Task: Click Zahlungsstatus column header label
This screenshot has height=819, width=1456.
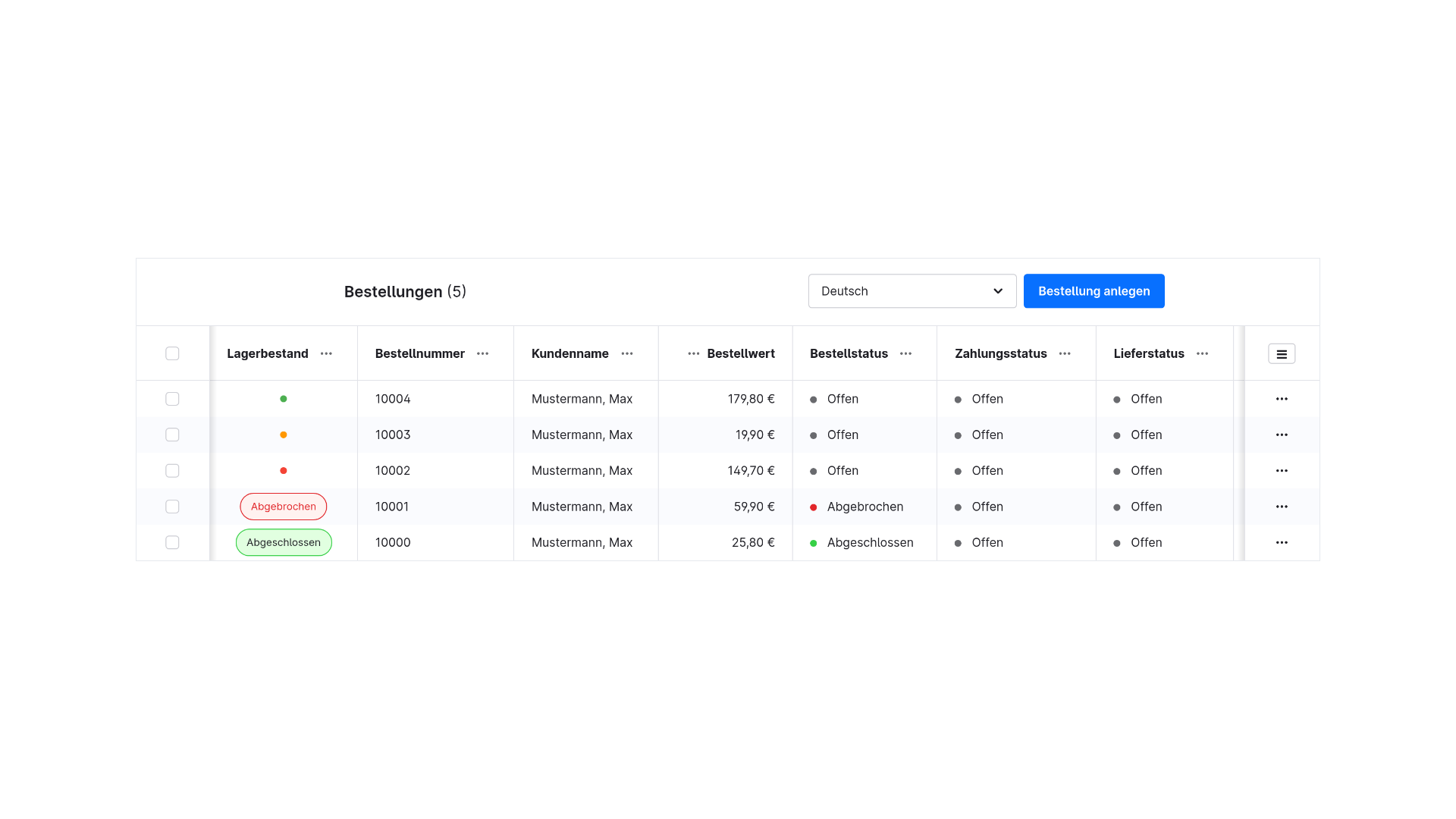Action: click(x=1001, y=353)
